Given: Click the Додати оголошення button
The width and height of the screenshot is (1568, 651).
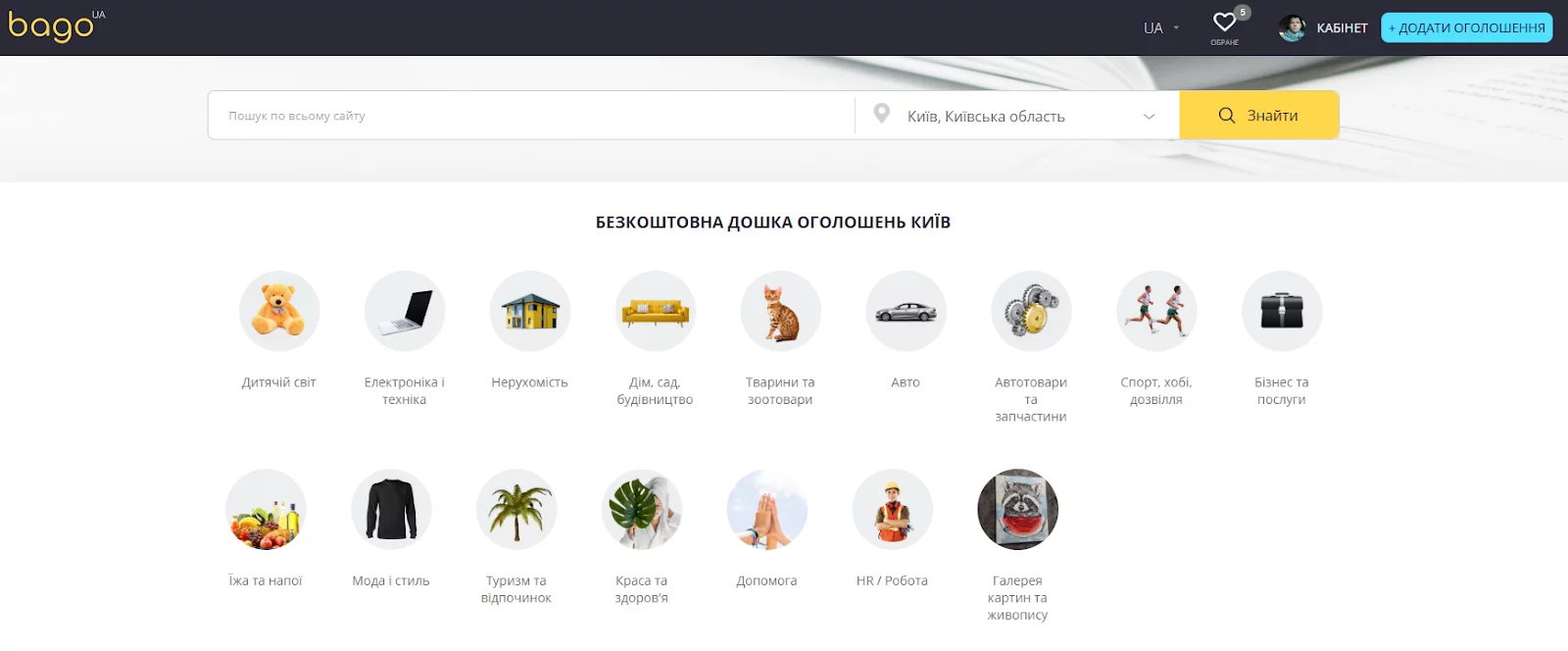Looking at the screenshot, I should tap(1467, 28).
